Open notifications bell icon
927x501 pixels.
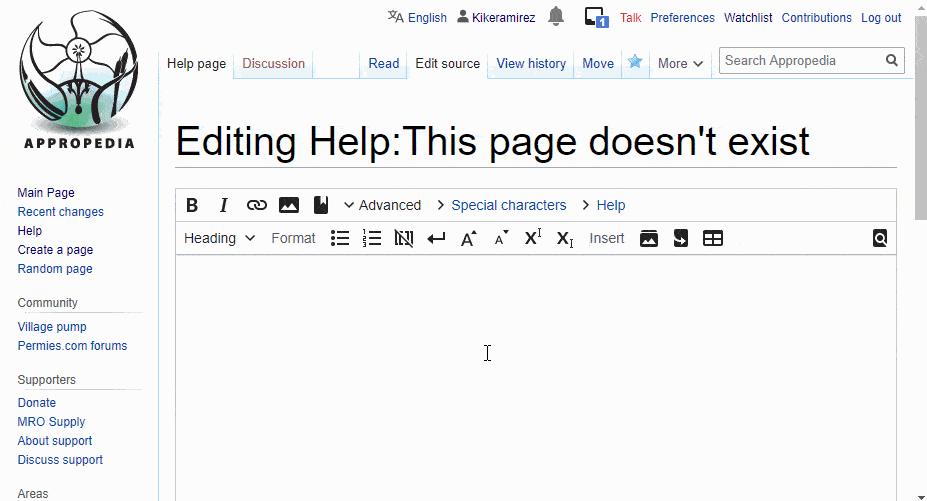click(x=556, y=16)
